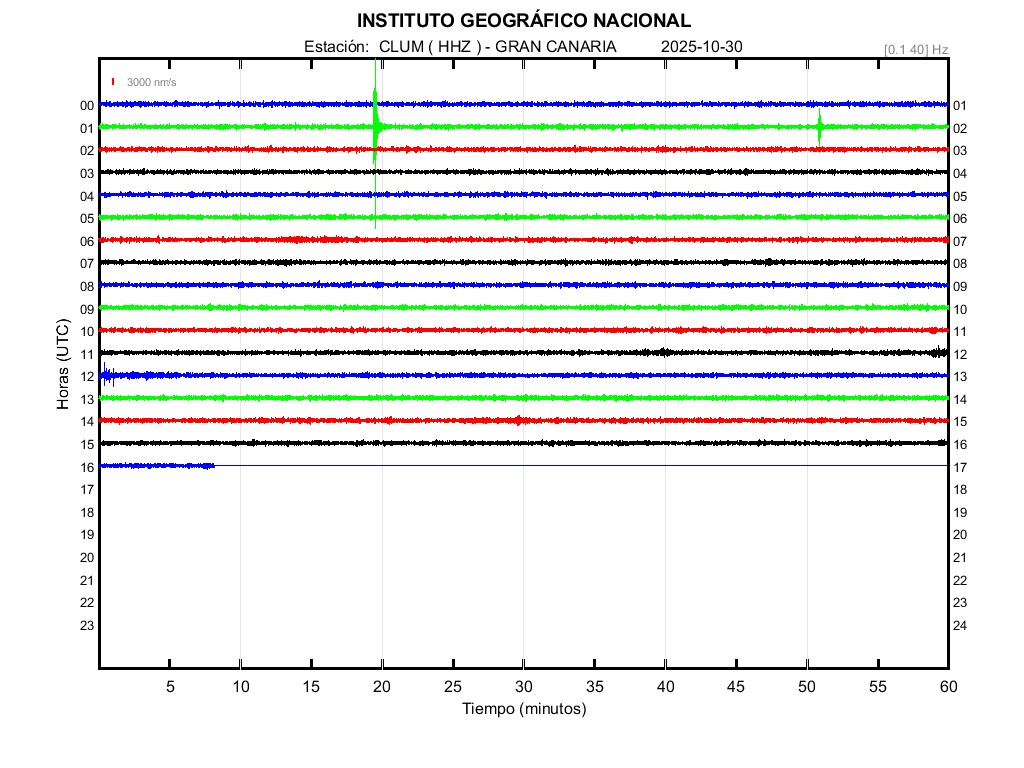Select the left-side hour label 16

[87, 467]
